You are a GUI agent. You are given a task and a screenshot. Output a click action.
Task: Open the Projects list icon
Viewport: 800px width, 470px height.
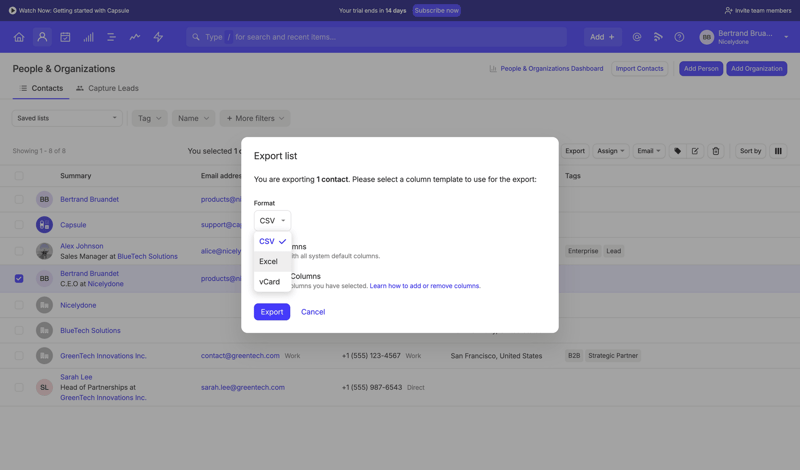pyautogui.click(x=111, y=37)
